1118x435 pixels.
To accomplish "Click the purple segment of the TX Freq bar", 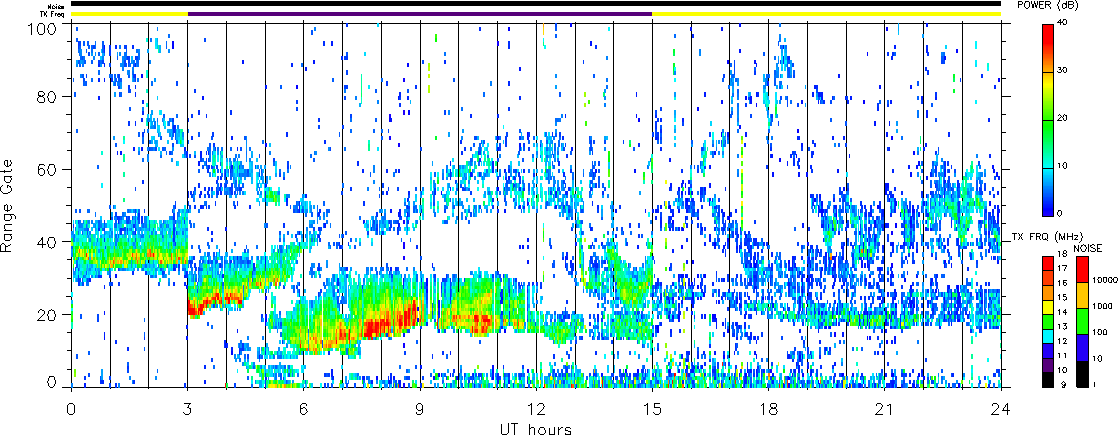I will tap(420, 14).
